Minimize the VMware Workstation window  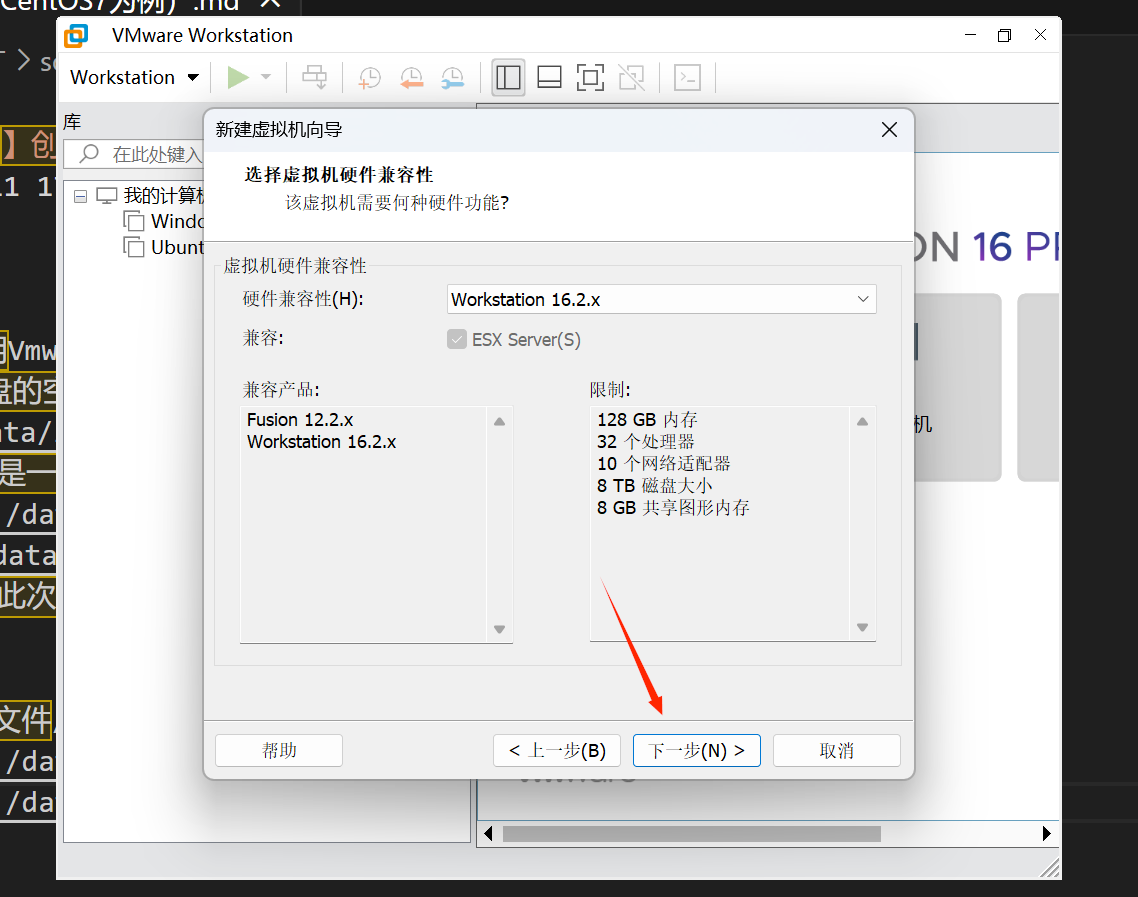pos(970,35)
